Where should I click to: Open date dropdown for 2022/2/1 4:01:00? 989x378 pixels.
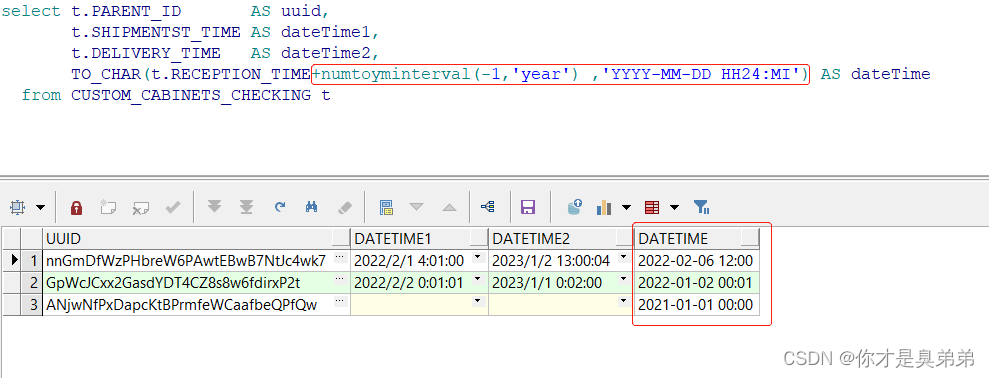pos(477,257)
